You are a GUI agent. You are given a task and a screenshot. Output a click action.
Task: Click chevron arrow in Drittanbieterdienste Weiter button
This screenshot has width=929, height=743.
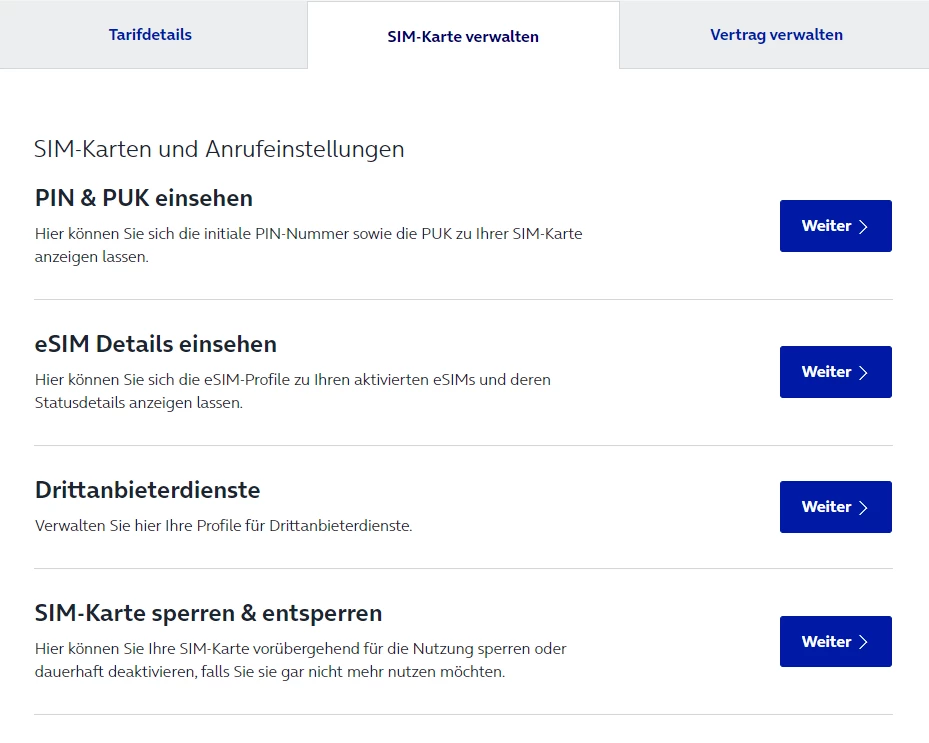pos(863,508)
